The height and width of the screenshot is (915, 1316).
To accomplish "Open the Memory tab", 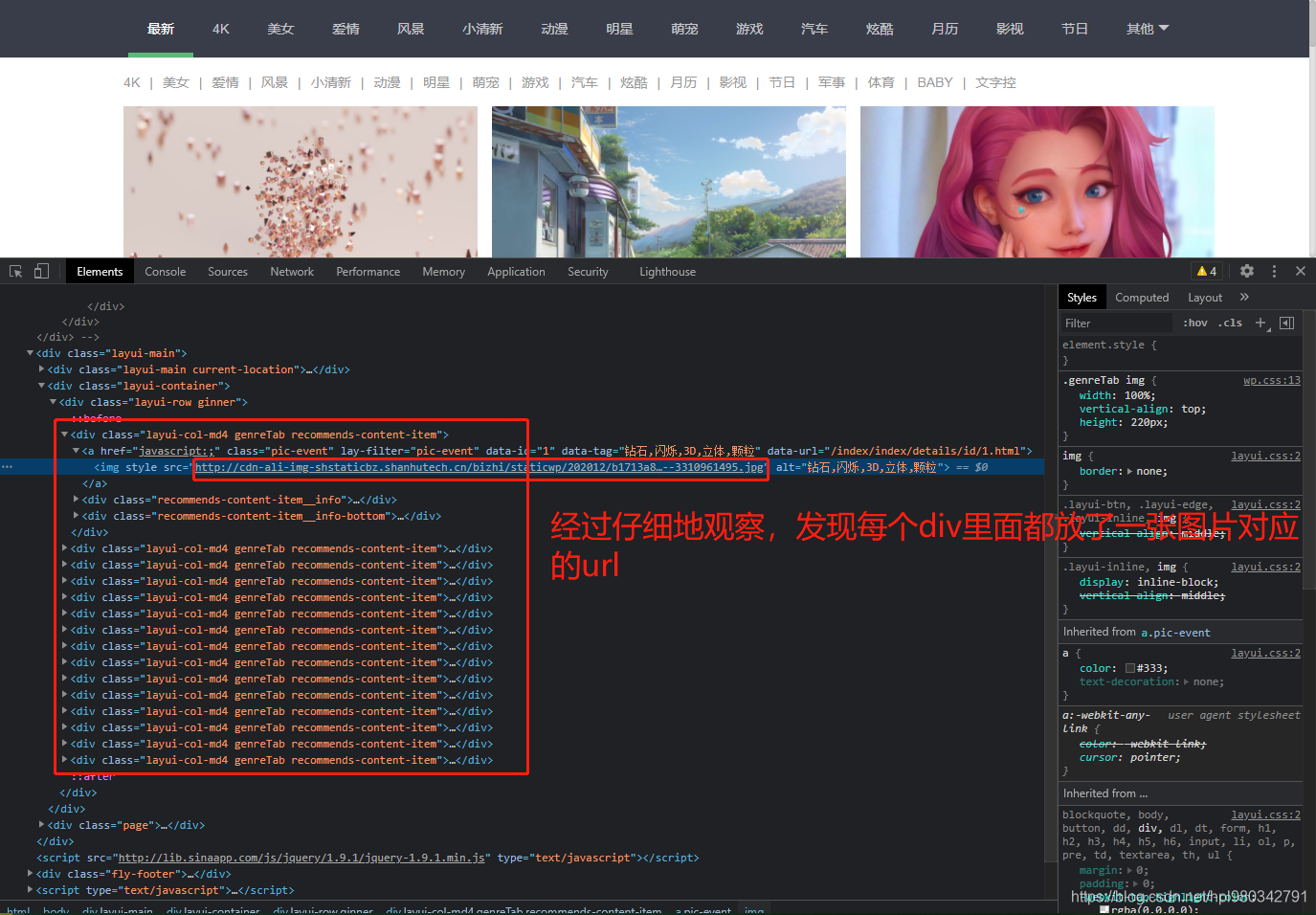I will (x=444, y=272).
